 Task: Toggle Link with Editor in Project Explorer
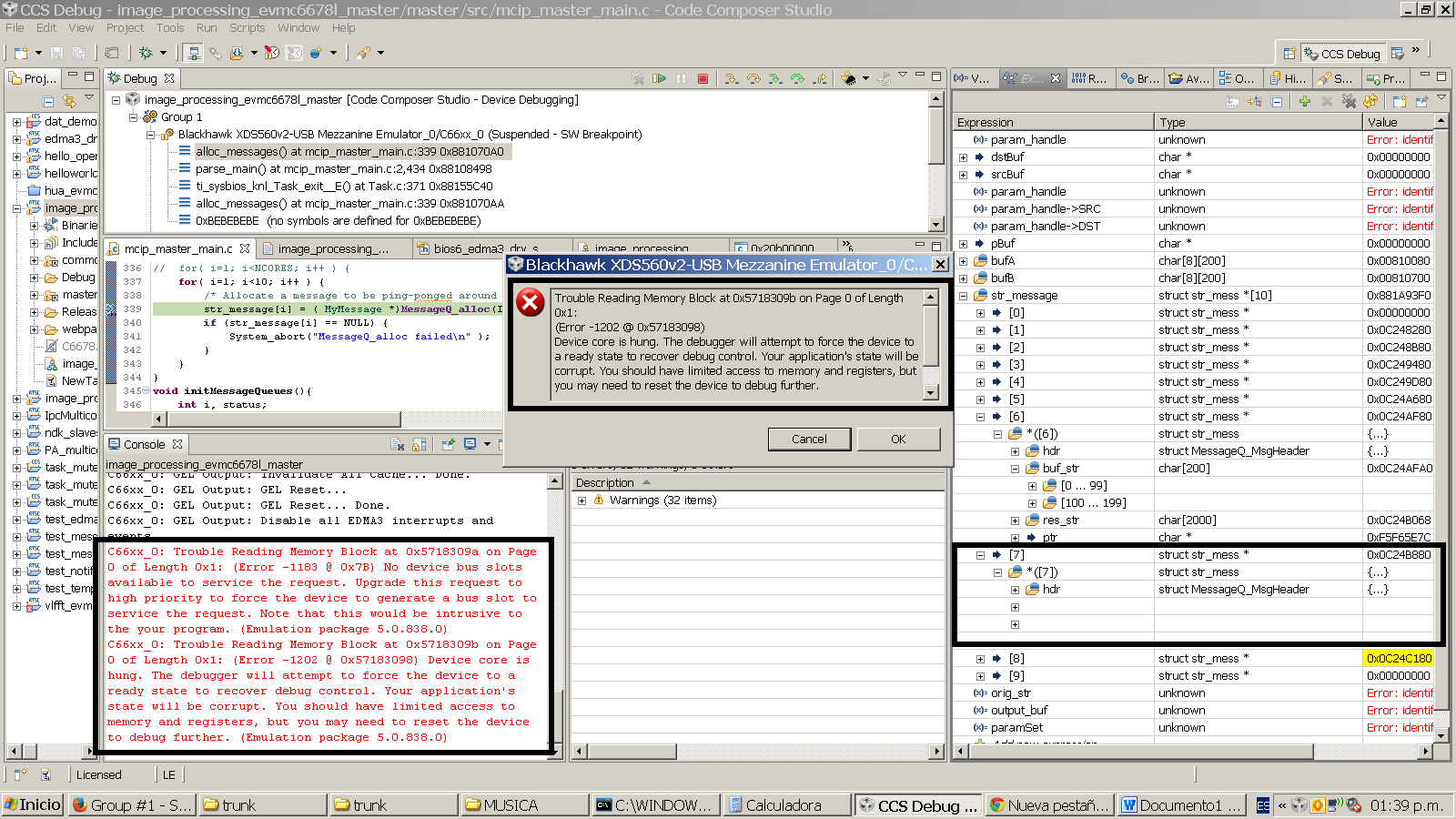(69, 101)
